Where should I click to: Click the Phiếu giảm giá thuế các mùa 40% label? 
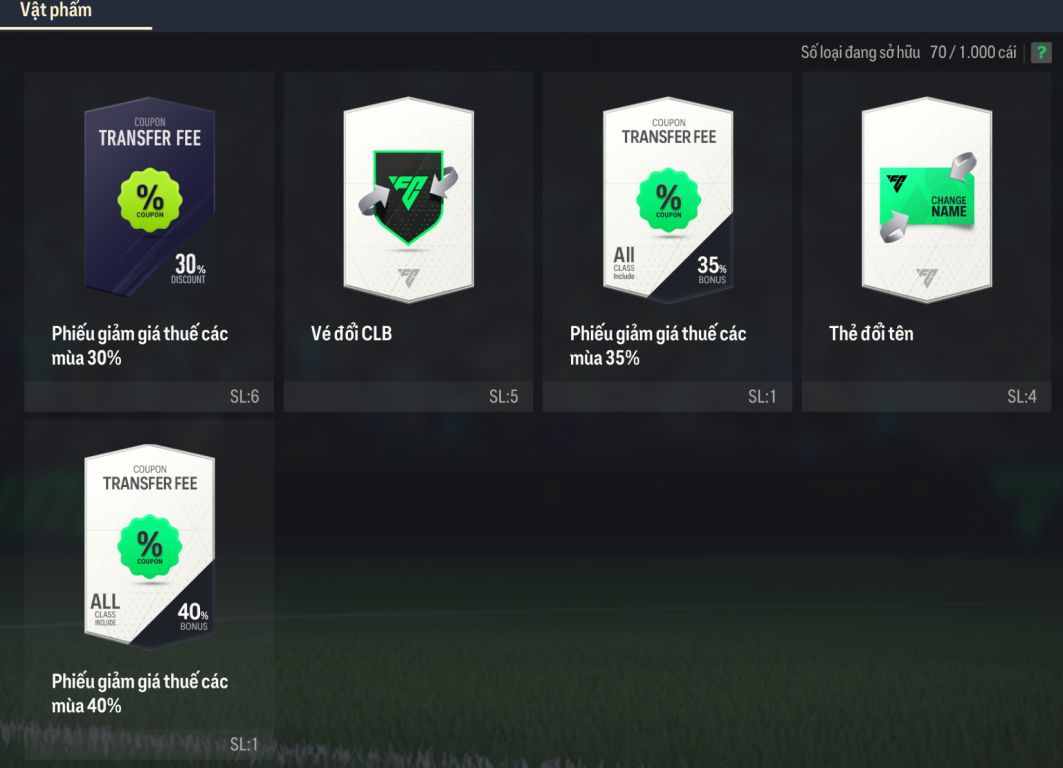[140, 693]
